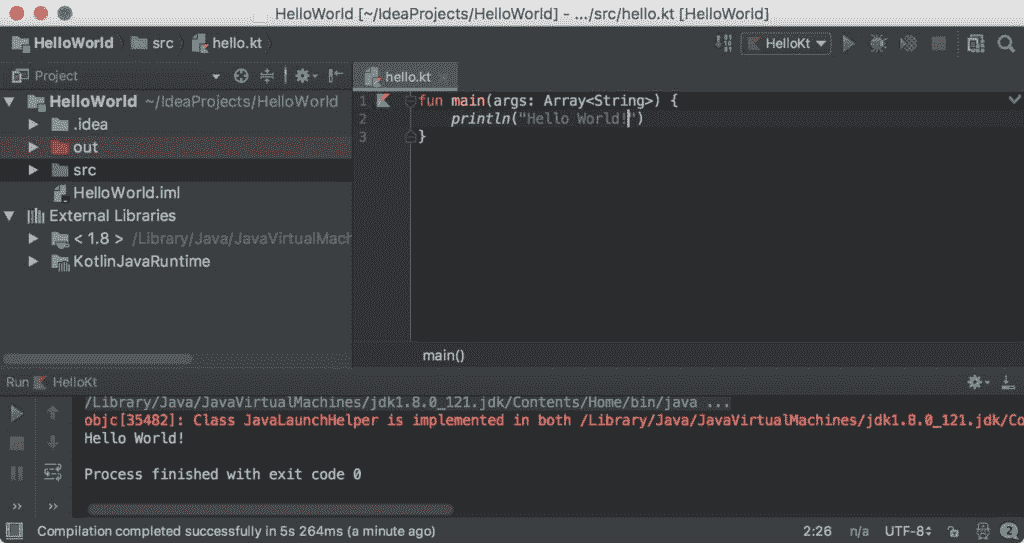Screen dimensions: 1024x543
Task: Open Project panel gear settings
Action: (x=305, y=76)
